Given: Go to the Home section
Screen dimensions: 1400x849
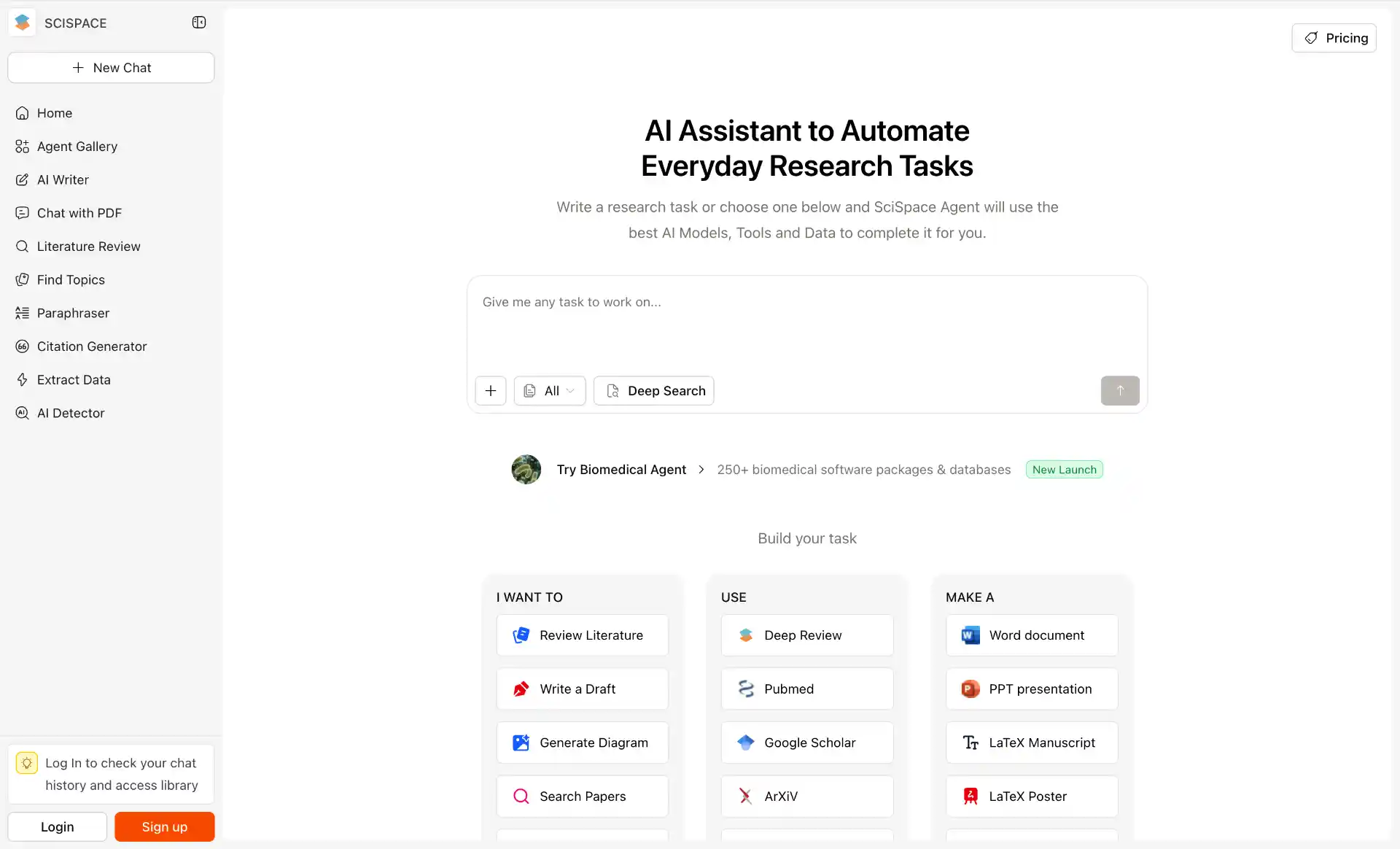Looking at the screenshot, I should tap(54, 113).
